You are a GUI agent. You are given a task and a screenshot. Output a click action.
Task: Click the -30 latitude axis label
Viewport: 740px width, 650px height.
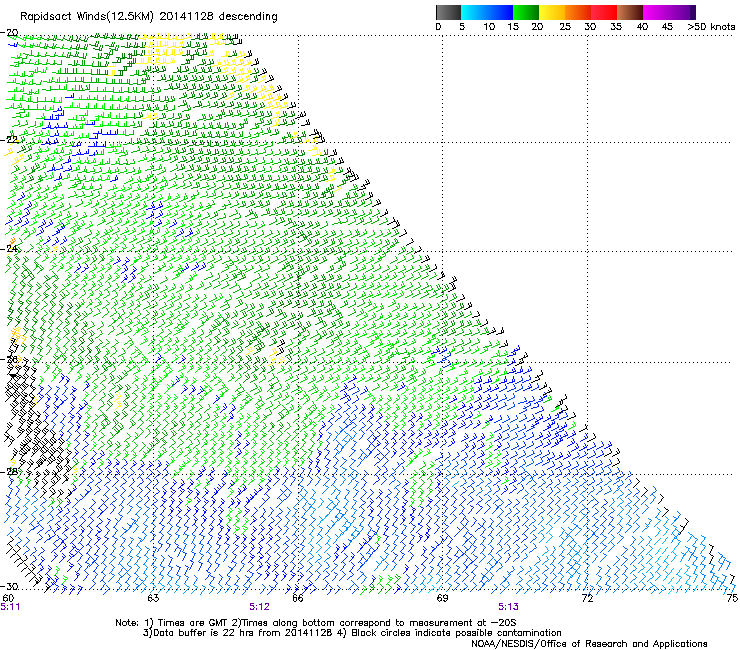coord(9,586)
